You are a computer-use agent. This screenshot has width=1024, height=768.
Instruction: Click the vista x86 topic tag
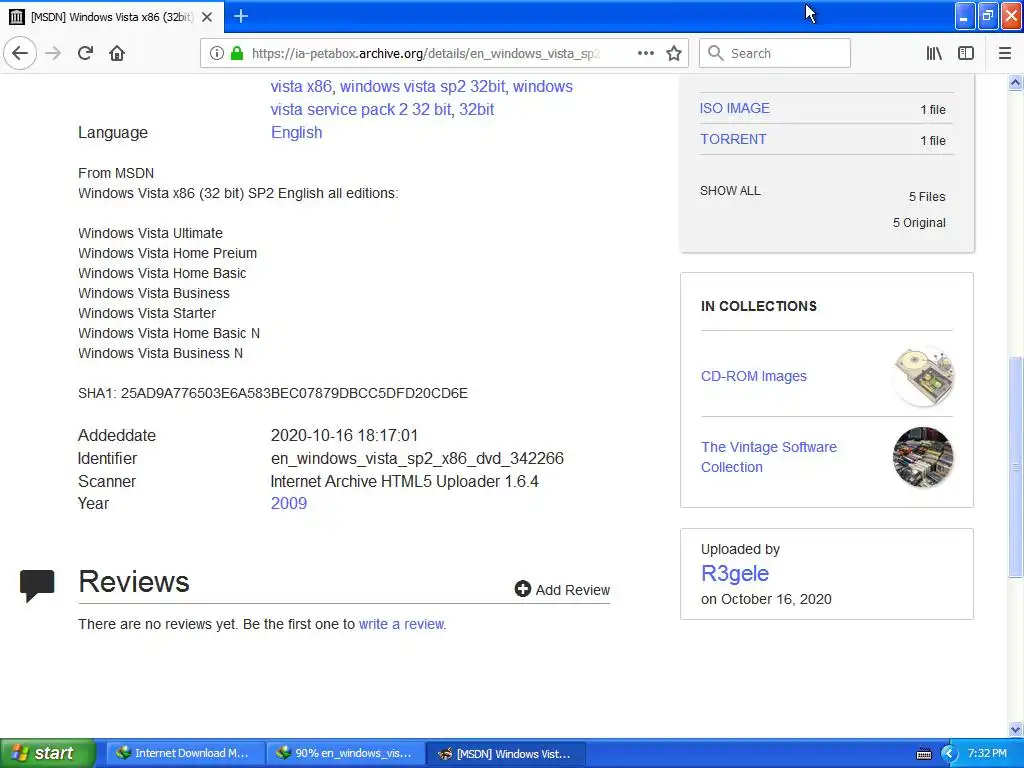pos(301,86)
